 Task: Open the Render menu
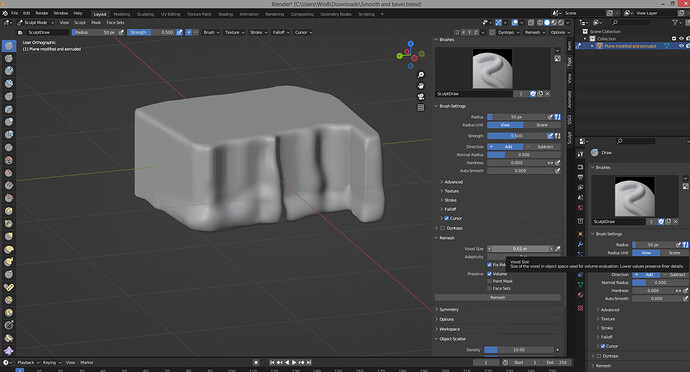click(x=42, y=13)
